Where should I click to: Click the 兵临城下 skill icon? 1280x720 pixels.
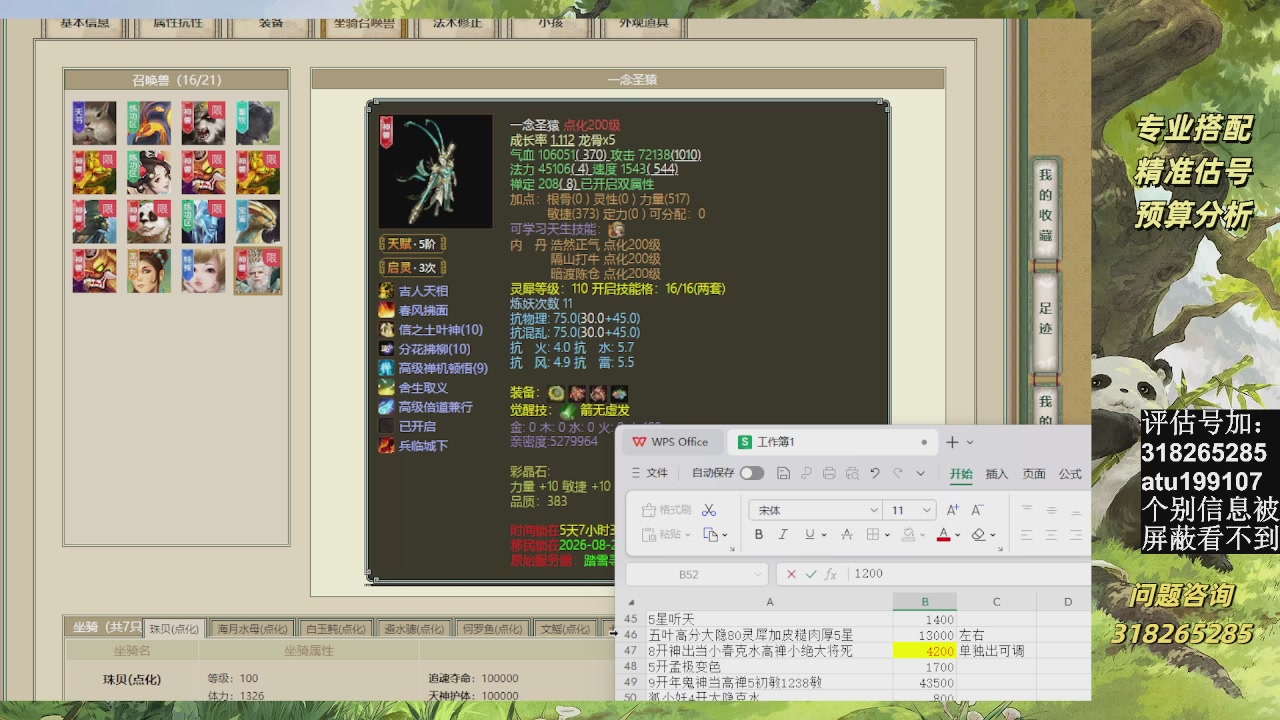coord(387,445)
